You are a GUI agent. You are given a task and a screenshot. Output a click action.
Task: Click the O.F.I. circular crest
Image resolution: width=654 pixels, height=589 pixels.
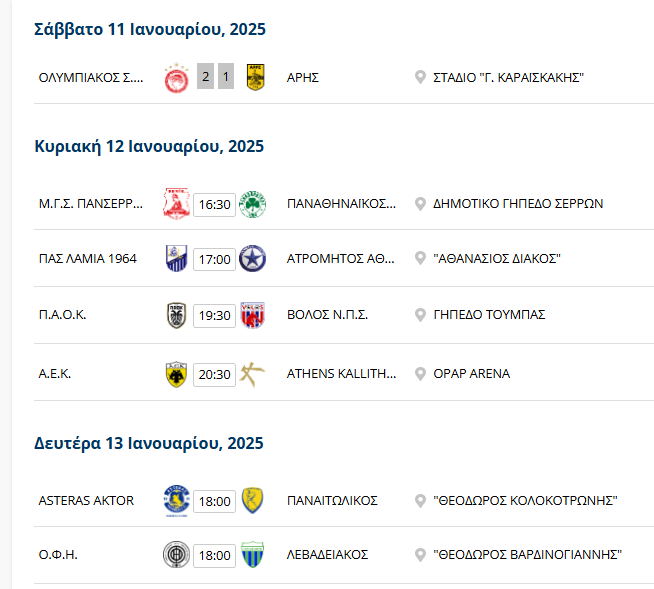176,555
